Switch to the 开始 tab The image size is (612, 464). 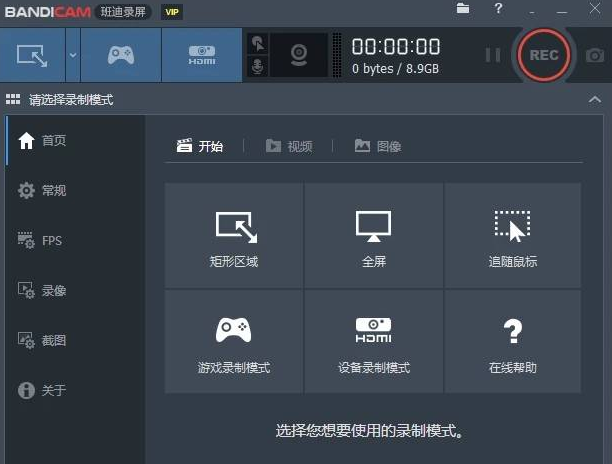click(200, 146)
